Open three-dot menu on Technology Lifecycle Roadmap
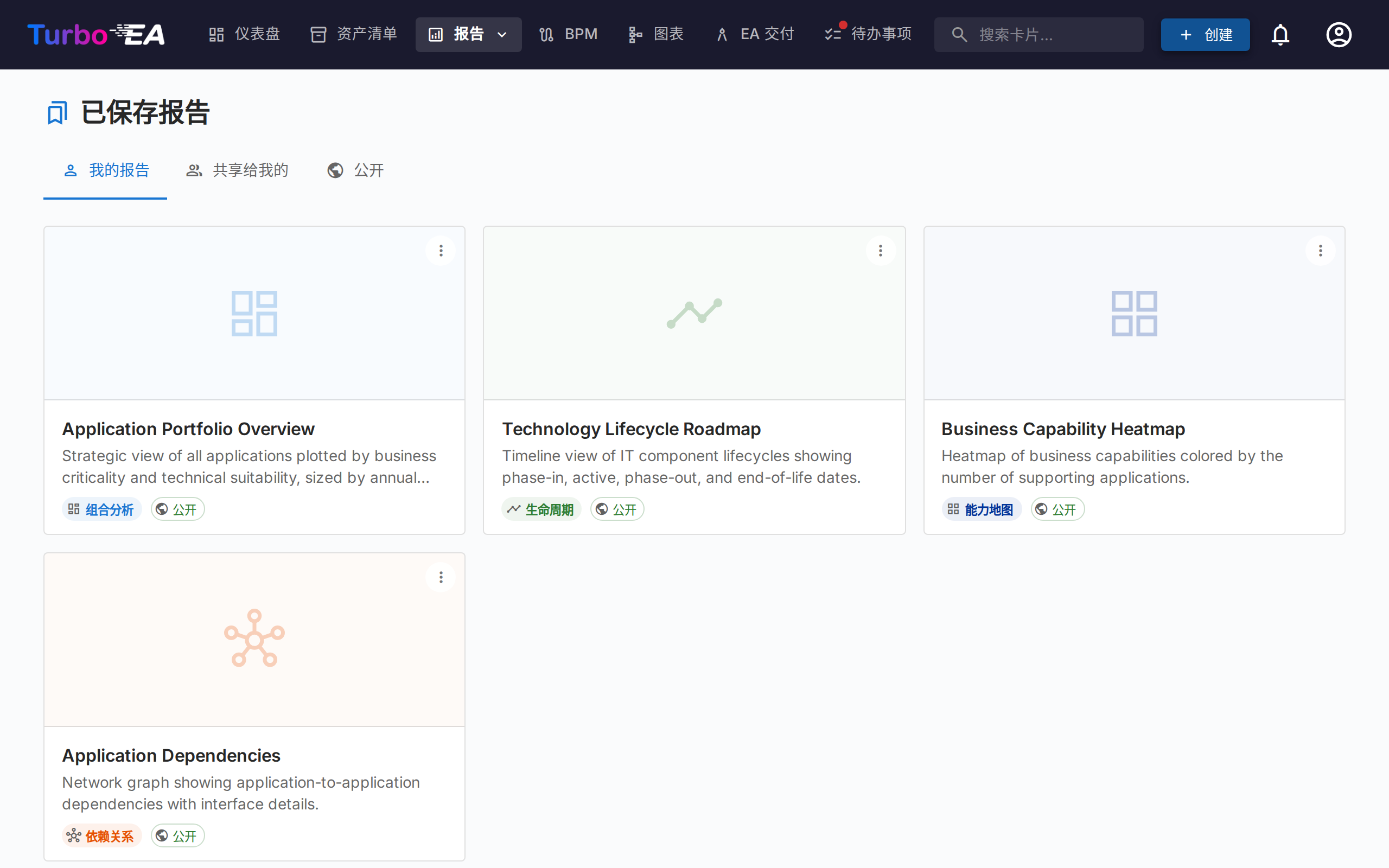 (881, 251)
